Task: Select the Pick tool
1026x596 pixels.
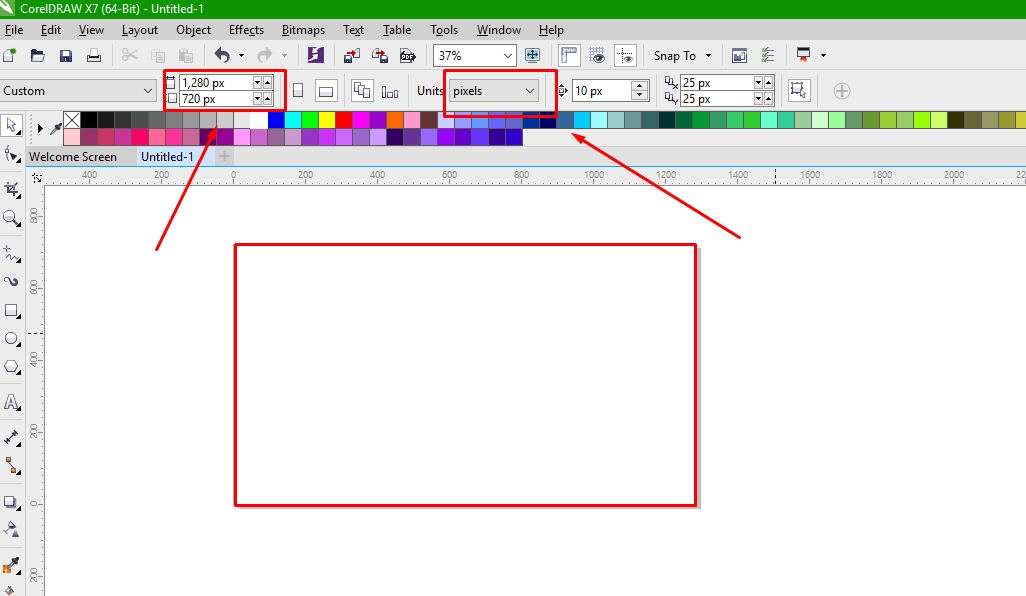Action: point(12,125)
